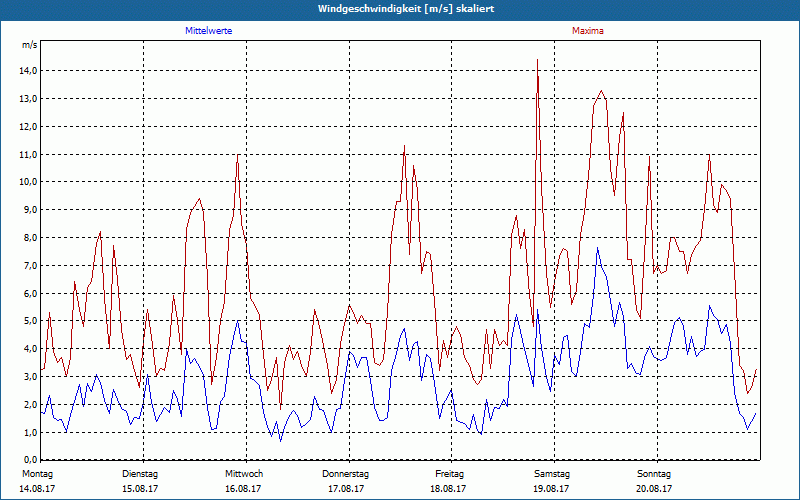Click the Sonntag day label
Image resolution: width=800 pixels, height=500 pixels.
click(654, 474)
